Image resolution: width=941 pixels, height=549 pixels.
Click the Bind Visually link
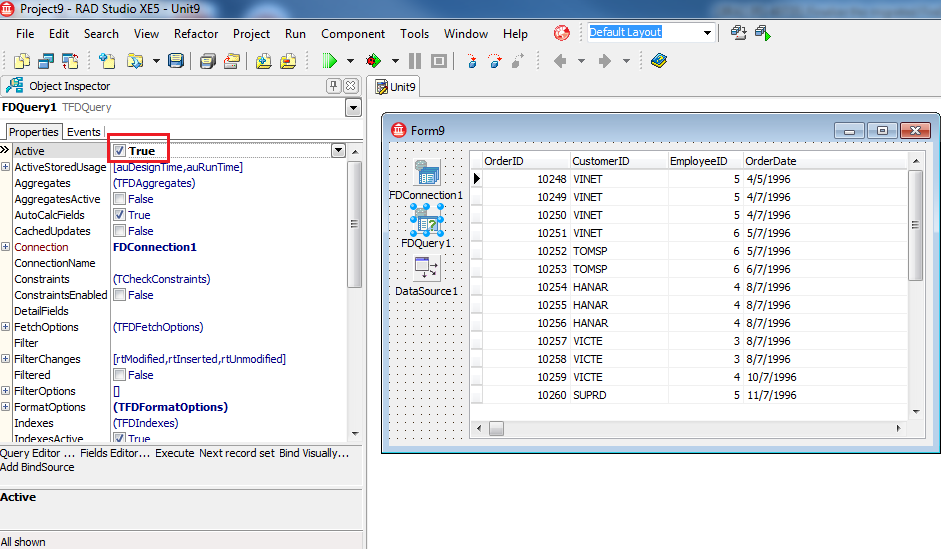314,453
